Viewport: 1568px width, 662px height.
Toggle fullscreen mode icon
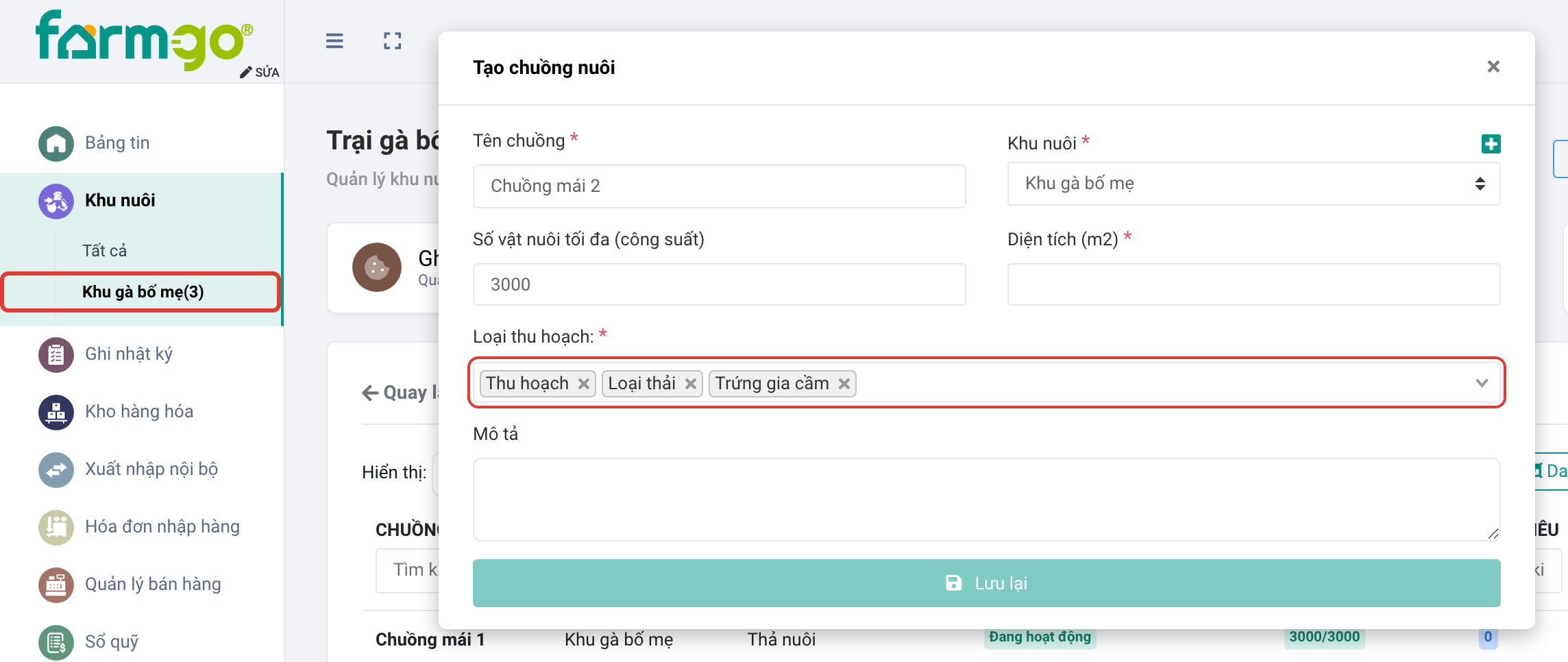(x=393, y=41)
